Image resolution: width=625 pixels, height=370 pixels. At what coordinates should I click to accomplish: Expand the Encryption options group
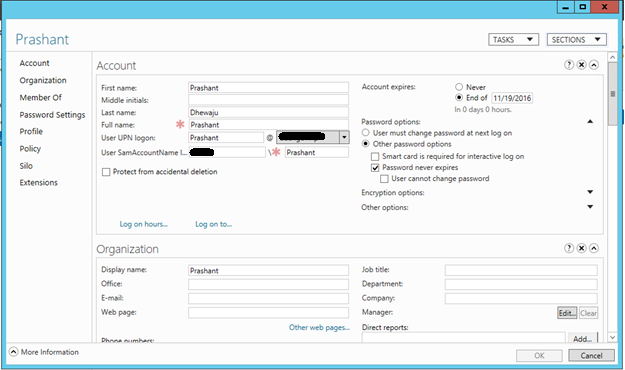(x=590, y=192)
